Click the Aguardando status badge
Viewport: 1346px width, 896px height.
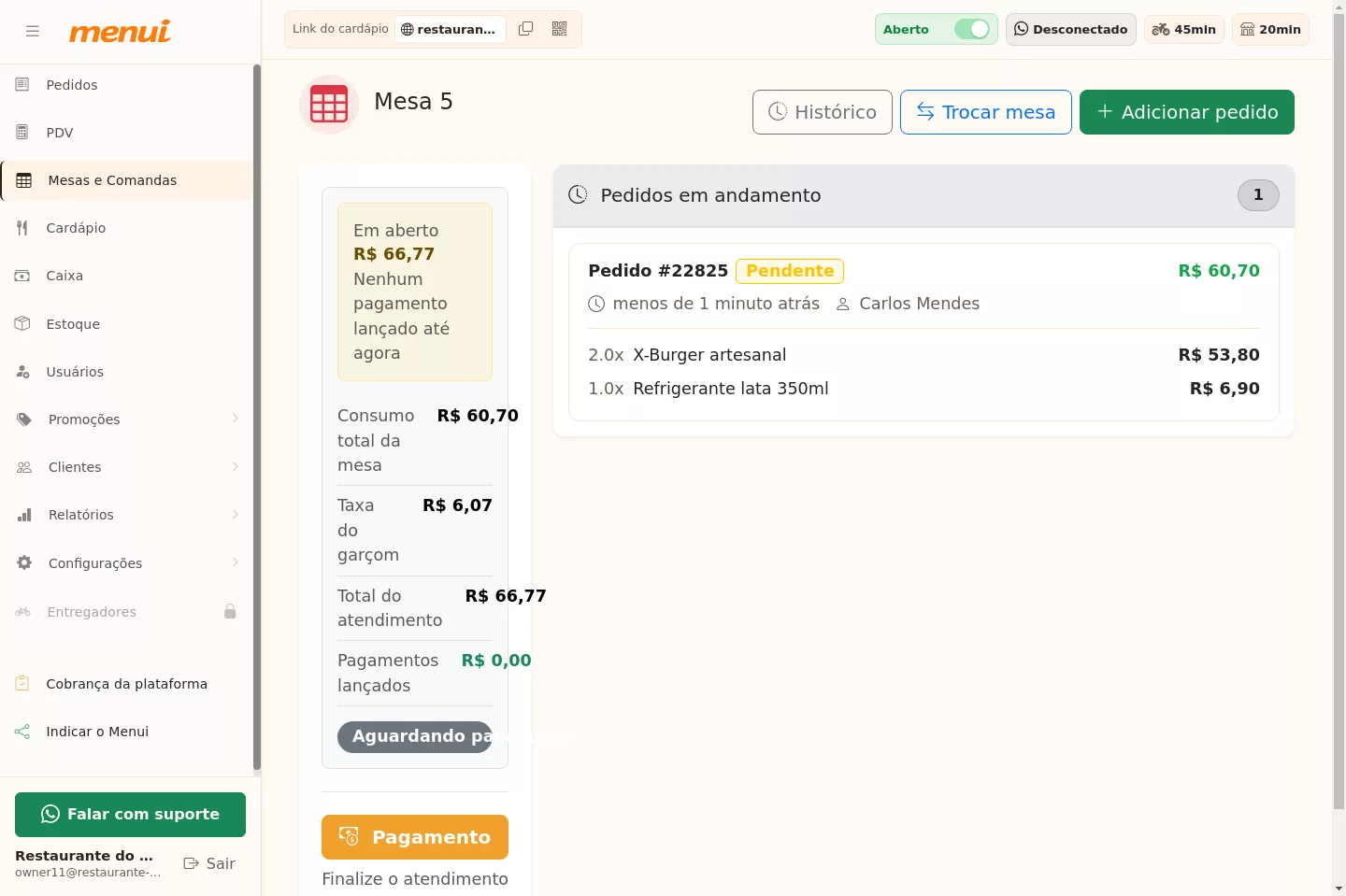[x=415, y=736]
